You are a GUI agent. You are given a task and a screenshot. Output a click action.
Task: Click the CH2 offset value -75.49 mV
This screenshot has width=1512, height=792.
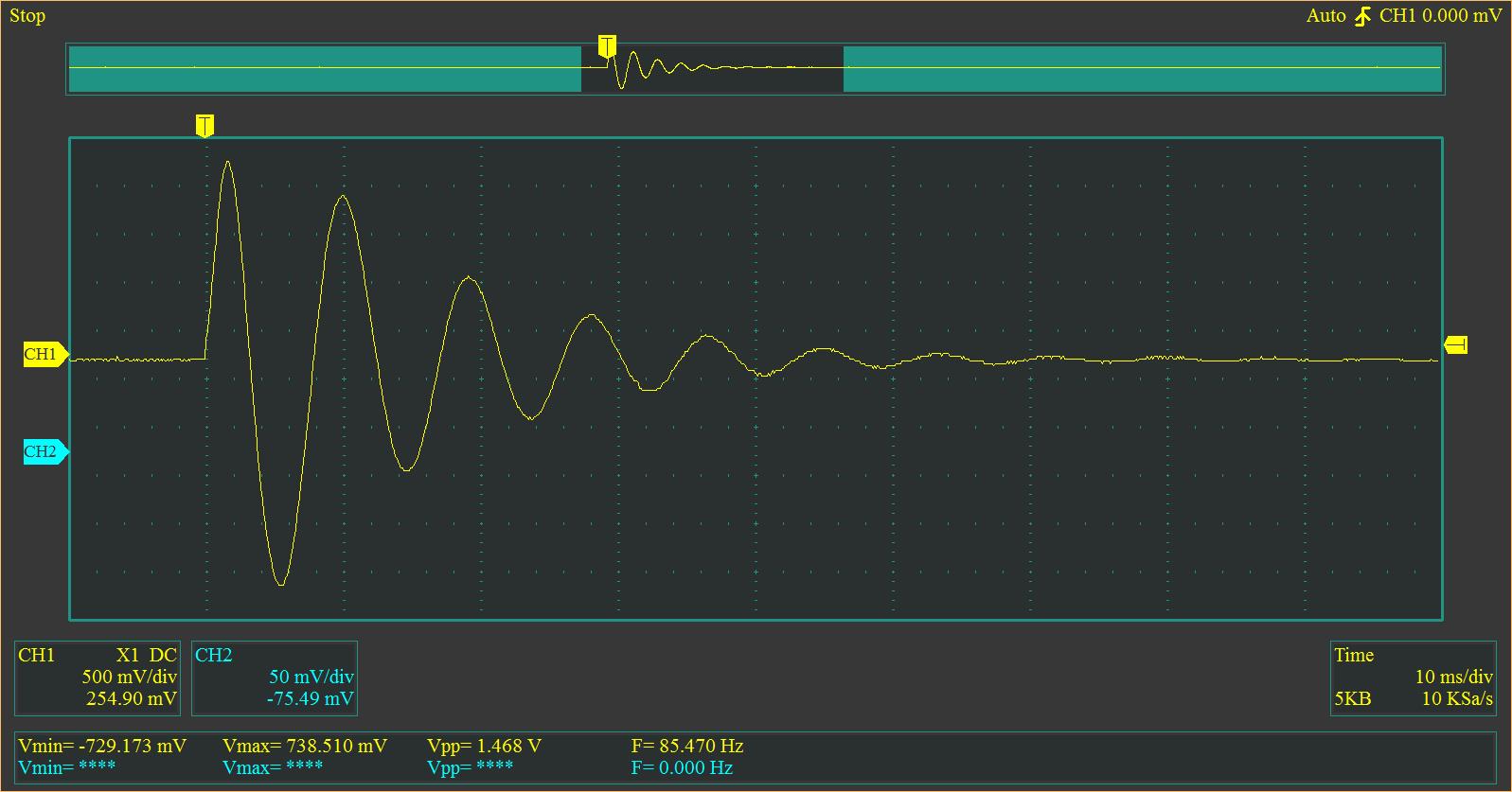311,699
